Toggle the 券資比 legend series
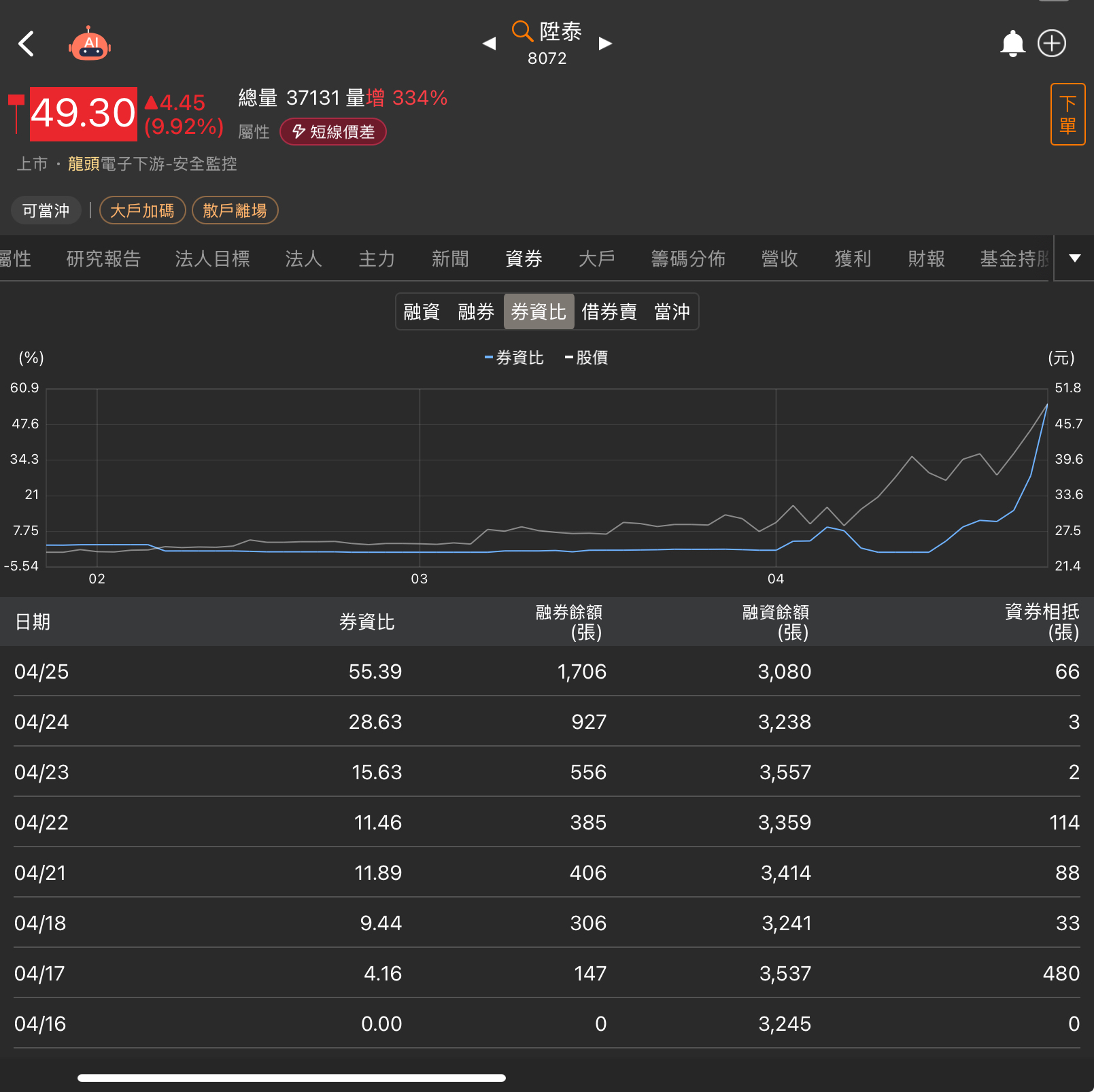The width and height of the screenshot is (1094, 1092). coord(514,358)
